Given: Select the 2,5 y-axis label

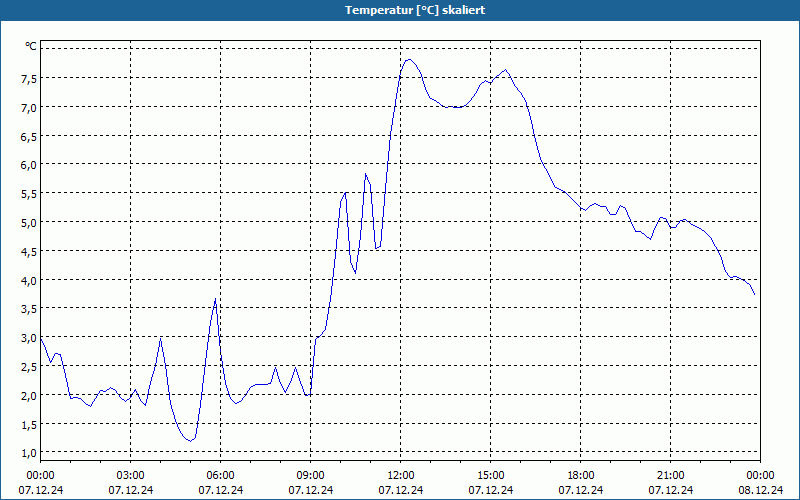Looking at the screenshot, I should 28,366.
